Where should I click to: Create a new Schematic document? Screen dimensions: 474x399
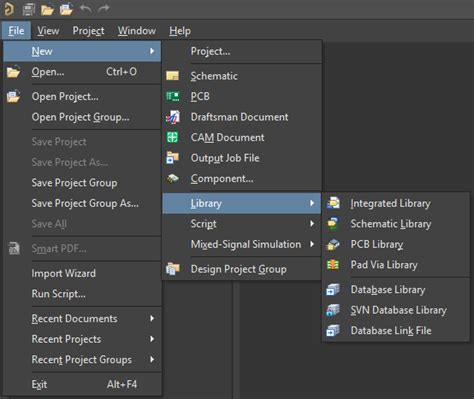pyautogui.click(x=242, y=76)
